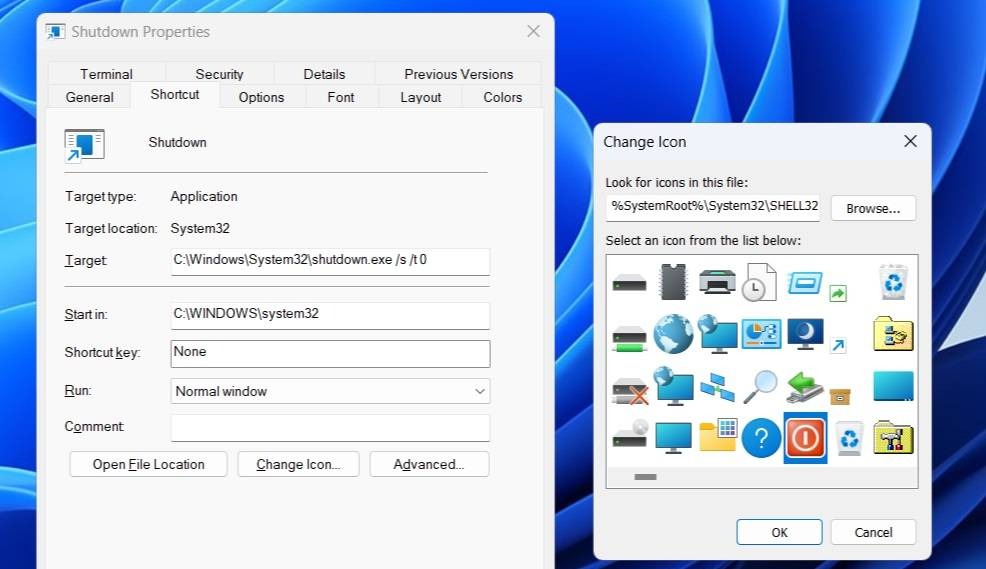Select the drive with red X icon

click(x=630, y=390)
